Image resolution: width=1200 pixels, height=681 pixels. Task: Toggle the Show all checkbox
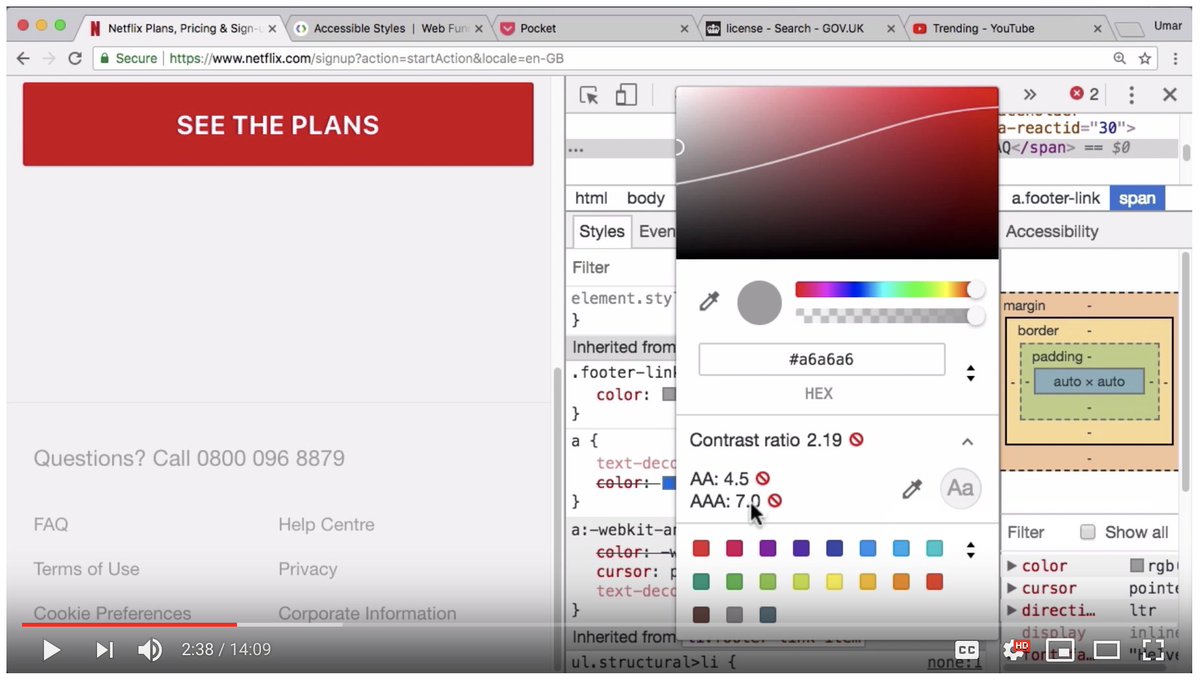click(1088, 532)
